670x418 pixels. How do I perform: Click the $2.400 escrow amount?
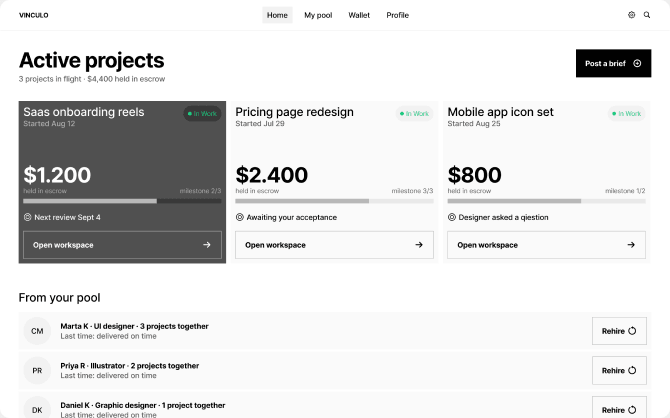click(x=271, y=175)
